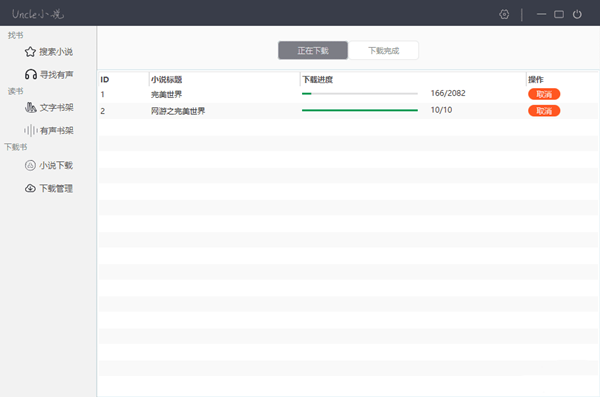Click the power icon to exit
Image resolution: width=600 pixels, height=397 pixels.
click(x=577, y=15)
